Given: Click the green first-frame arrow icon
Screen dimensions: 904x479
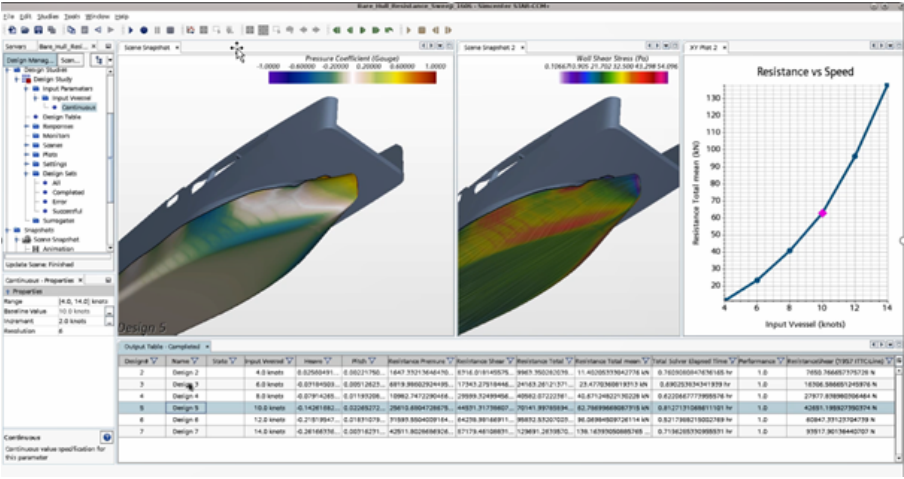Looking at the screenshot, I should [x=337, y=30].
